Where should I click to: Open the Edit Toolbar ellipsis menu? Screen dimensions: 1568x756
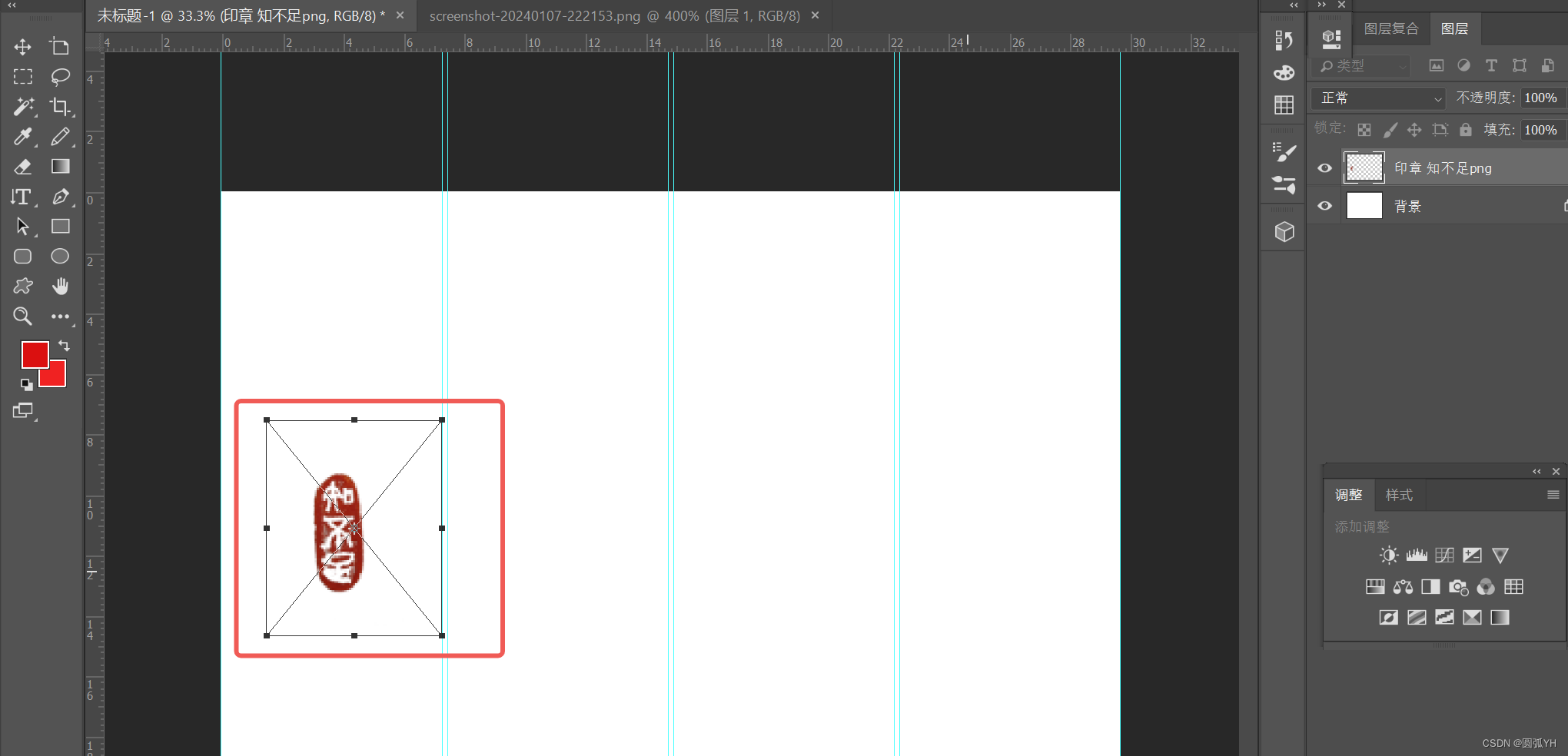click(x=60, y=317)
